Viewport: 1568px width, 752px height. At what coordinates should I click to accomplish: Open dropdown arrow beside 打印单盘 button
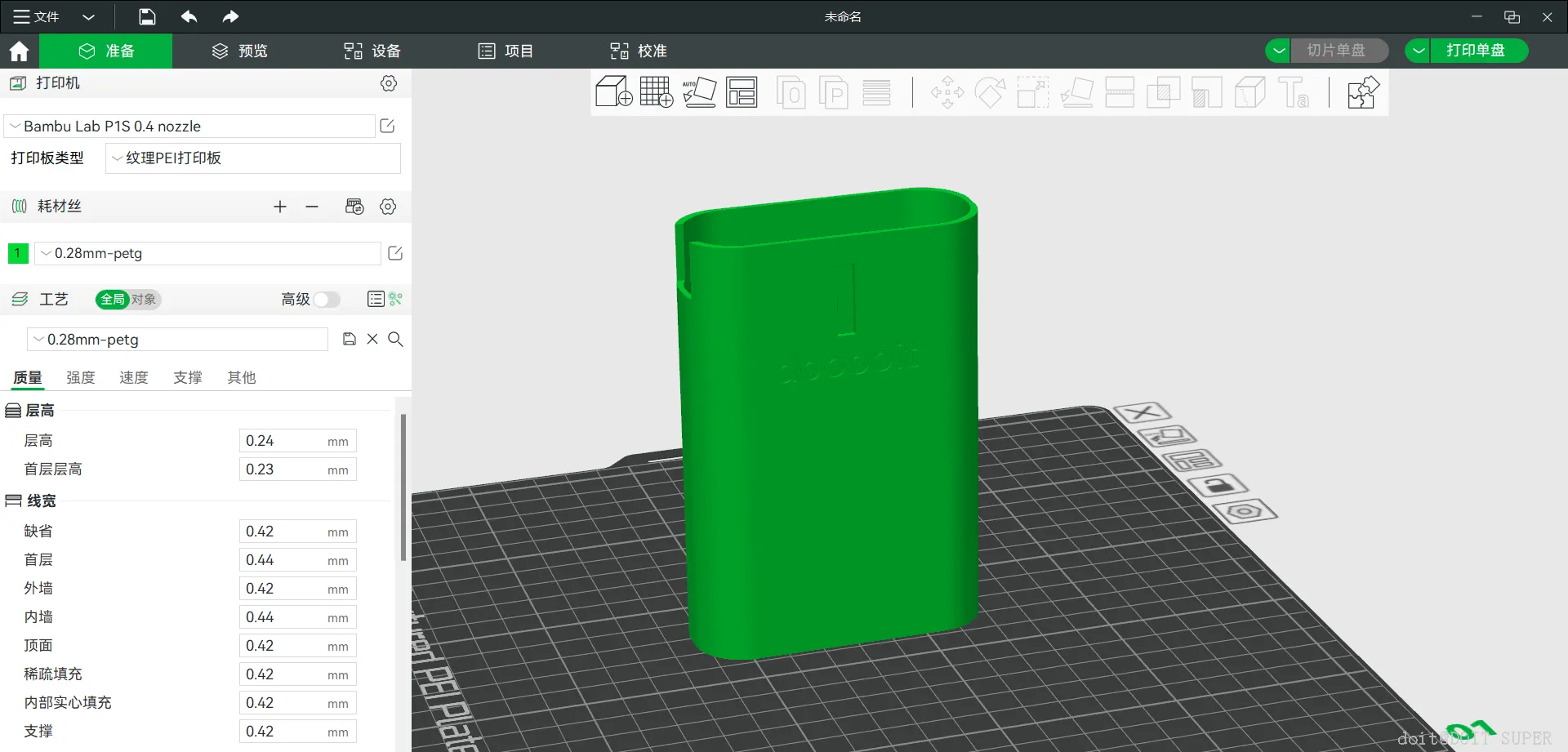[1419, 51]
